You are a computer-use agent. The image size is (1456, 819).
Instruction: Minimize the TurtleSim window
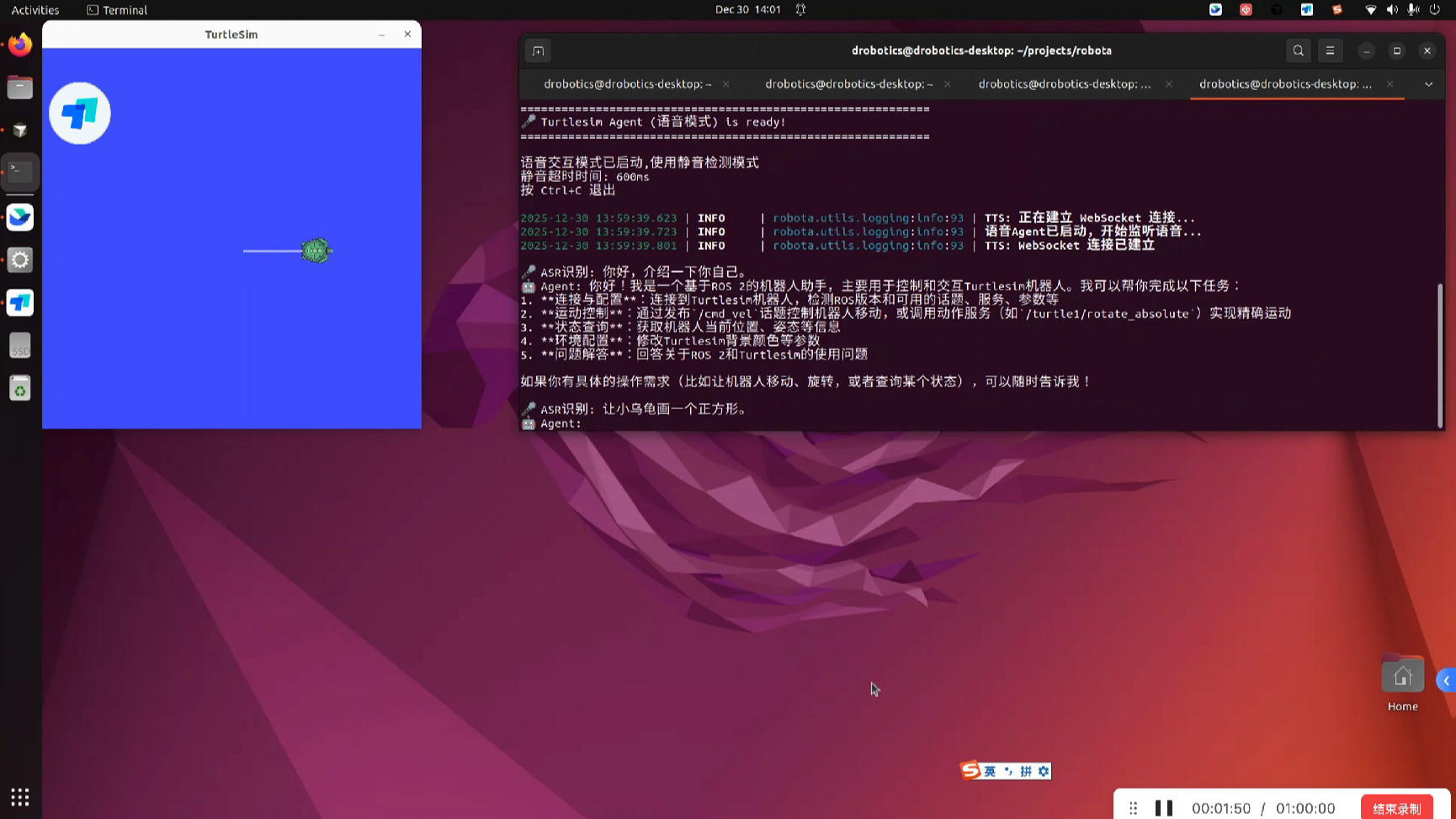point(381,35)
